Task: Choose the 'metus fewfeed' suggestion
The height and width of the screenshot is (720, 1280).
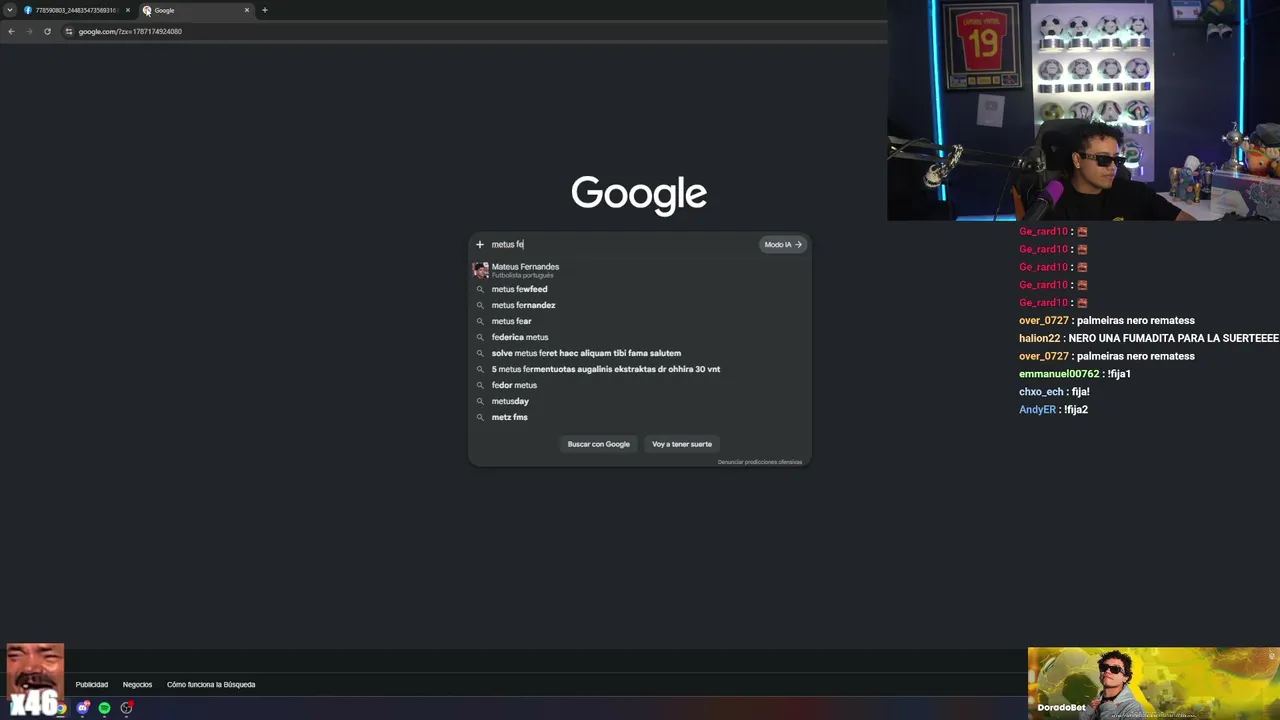Action: click(640, 289)
